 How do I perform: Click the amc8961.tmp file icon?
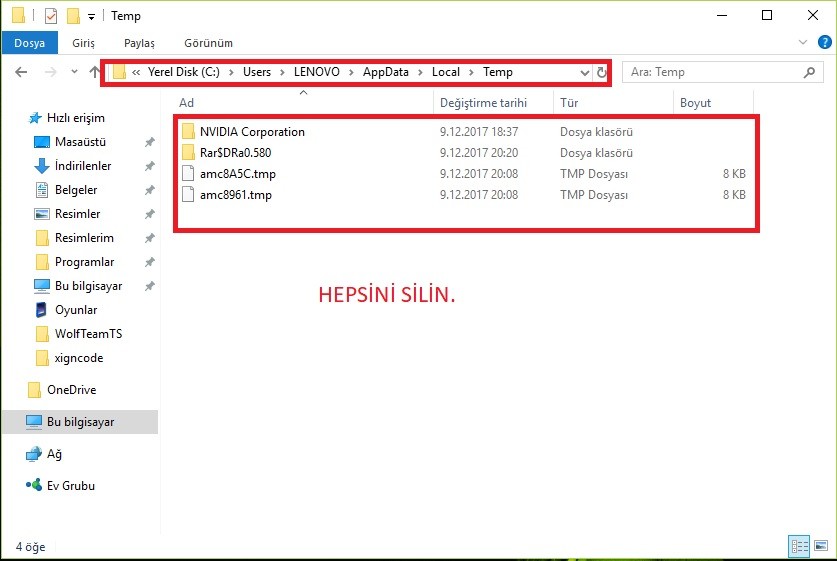pyautogui.click(x=188, y=194)
